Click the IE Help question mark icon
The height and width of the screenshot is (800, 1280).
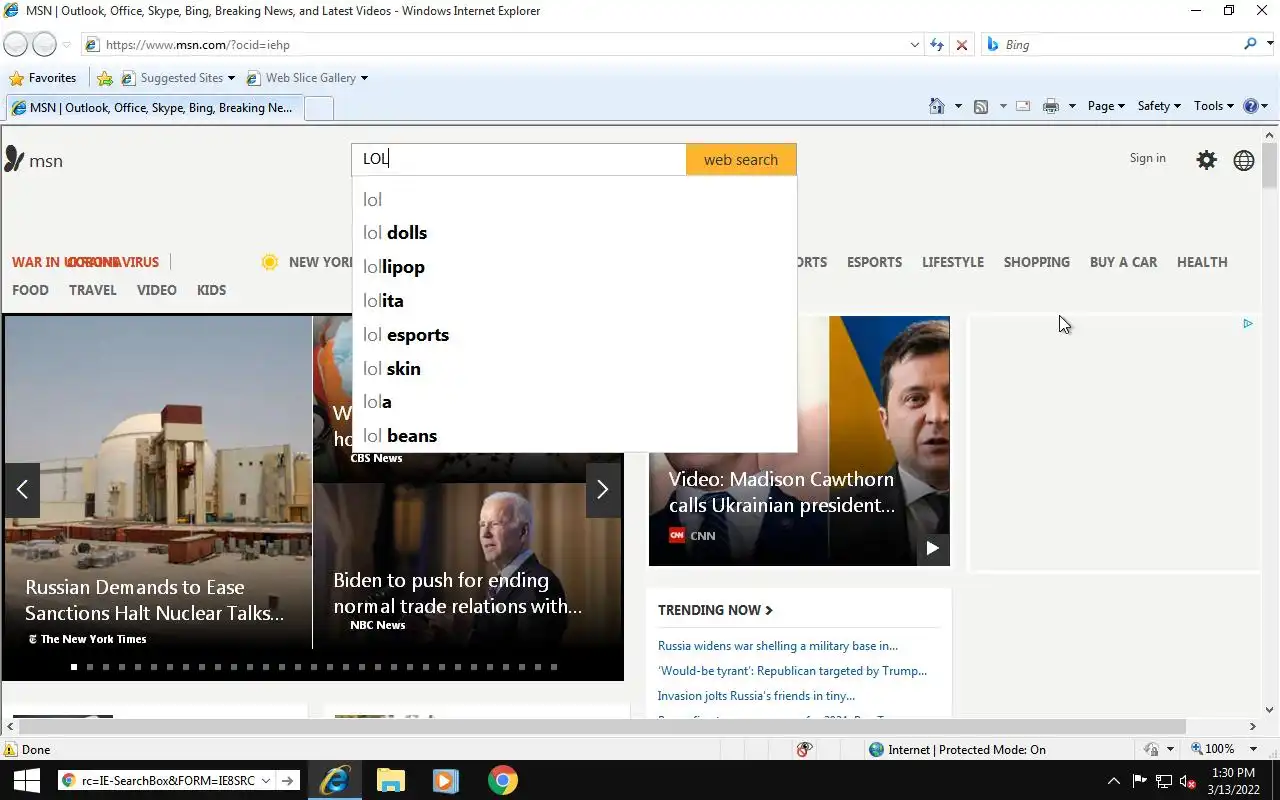pos(1250,106)
